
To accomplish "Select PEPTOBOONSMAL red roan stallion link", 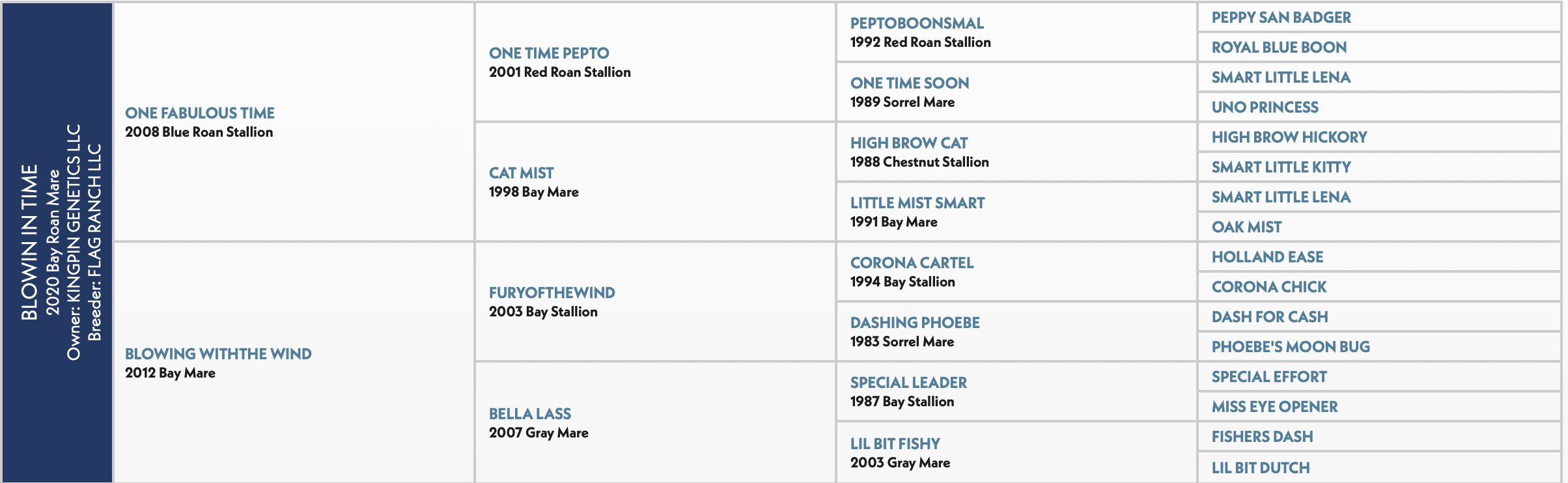I will 917,23.
